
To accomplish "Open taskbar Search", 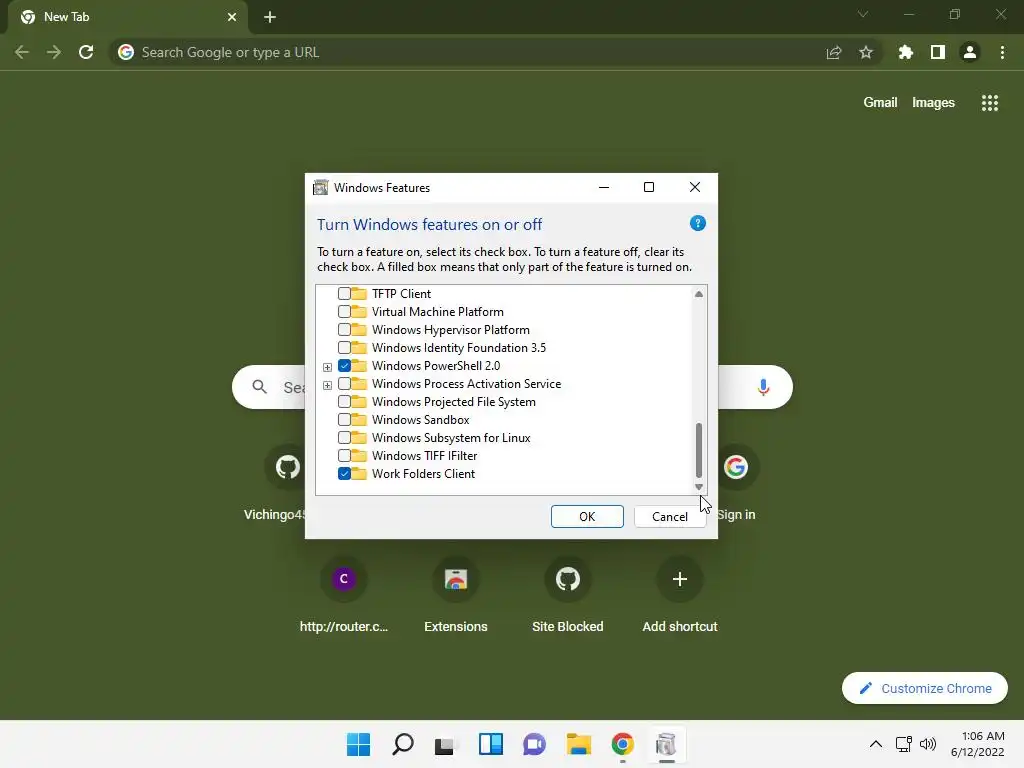I will [x=402, y=744].
